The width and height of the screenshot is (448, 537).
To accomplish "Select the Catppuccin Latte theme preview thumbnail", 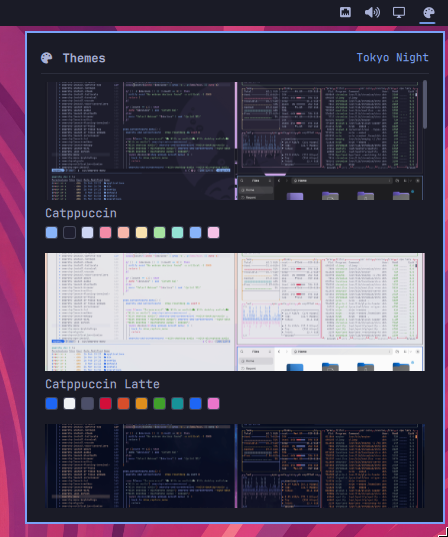I will (235, 312).
